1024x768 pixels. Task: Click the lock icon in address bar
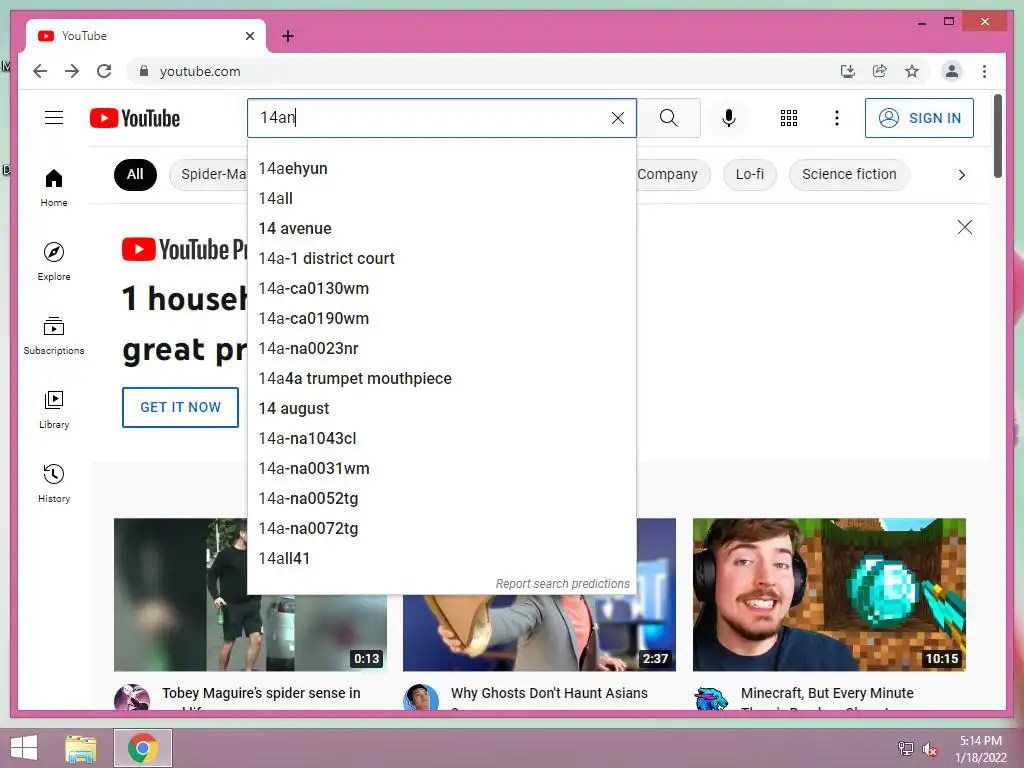(144, 71)
